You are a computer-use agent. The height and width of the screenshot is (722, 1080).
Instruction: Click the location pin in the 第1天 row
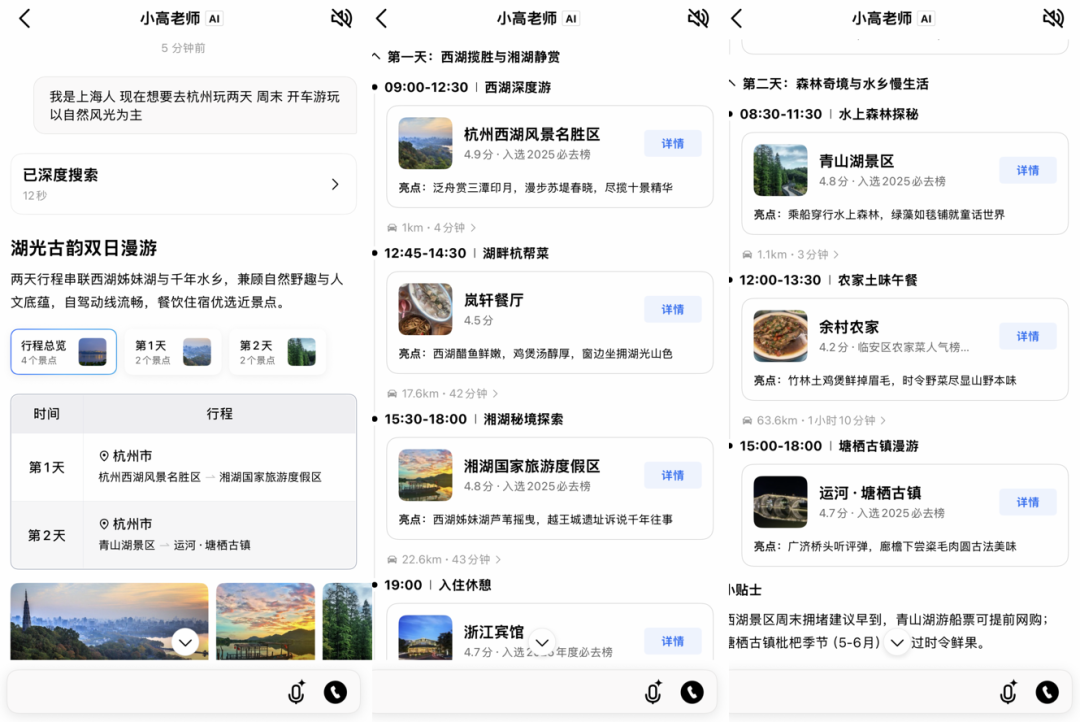coord(104,456)
